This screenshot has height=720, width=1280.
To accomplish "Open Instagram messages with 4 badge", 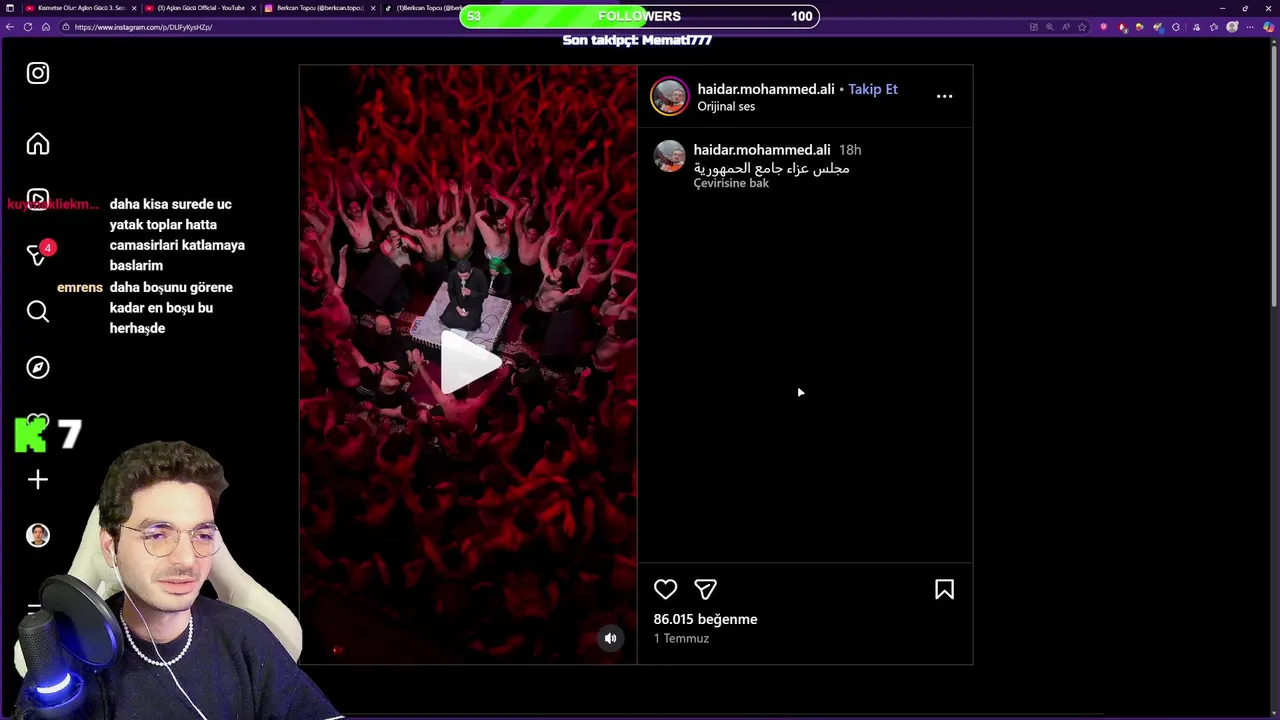I will pyautogui.click(x=38, y=254).
